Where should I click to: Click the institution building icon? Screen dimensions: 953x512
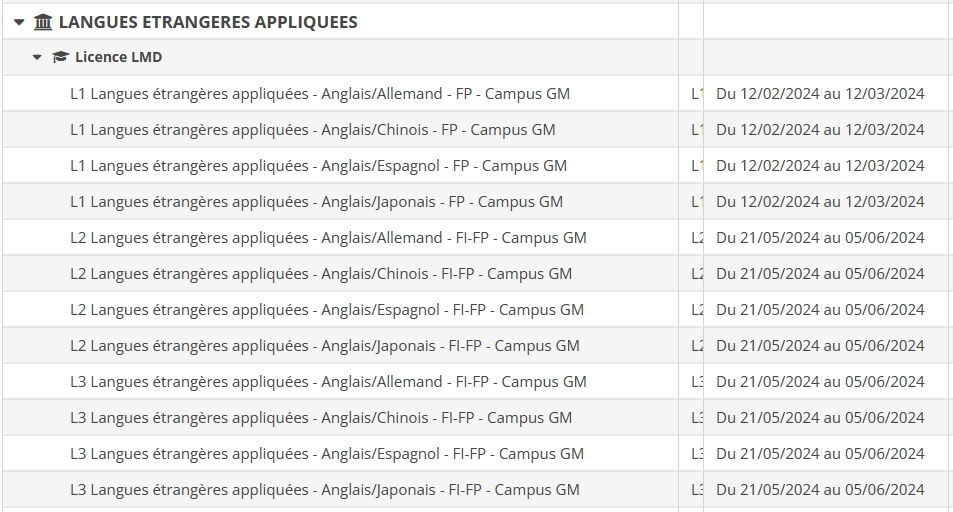pyautogui.click(x=43, y=22)
